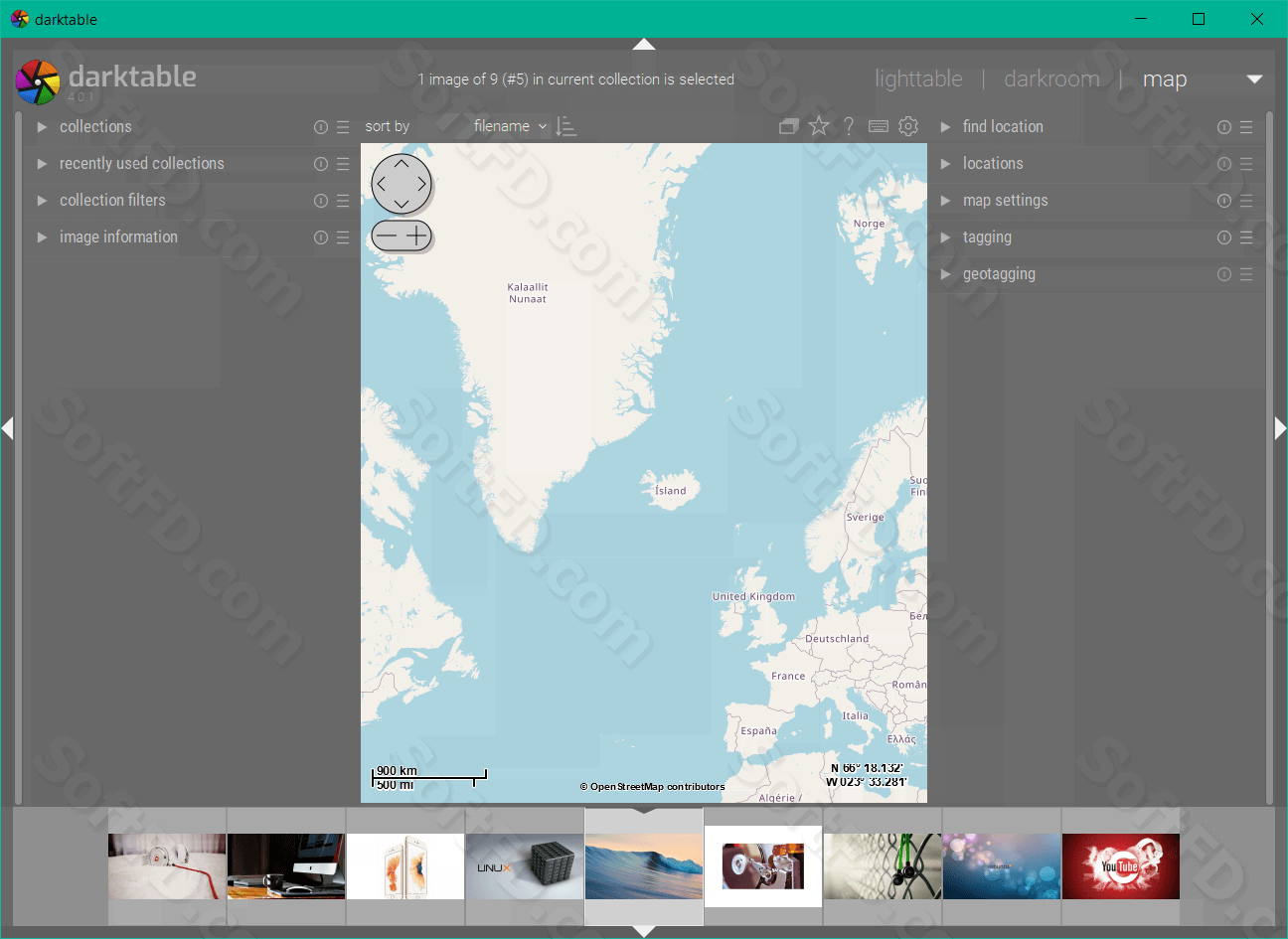Open presets menu for locations module

(x=1246, y=164)
